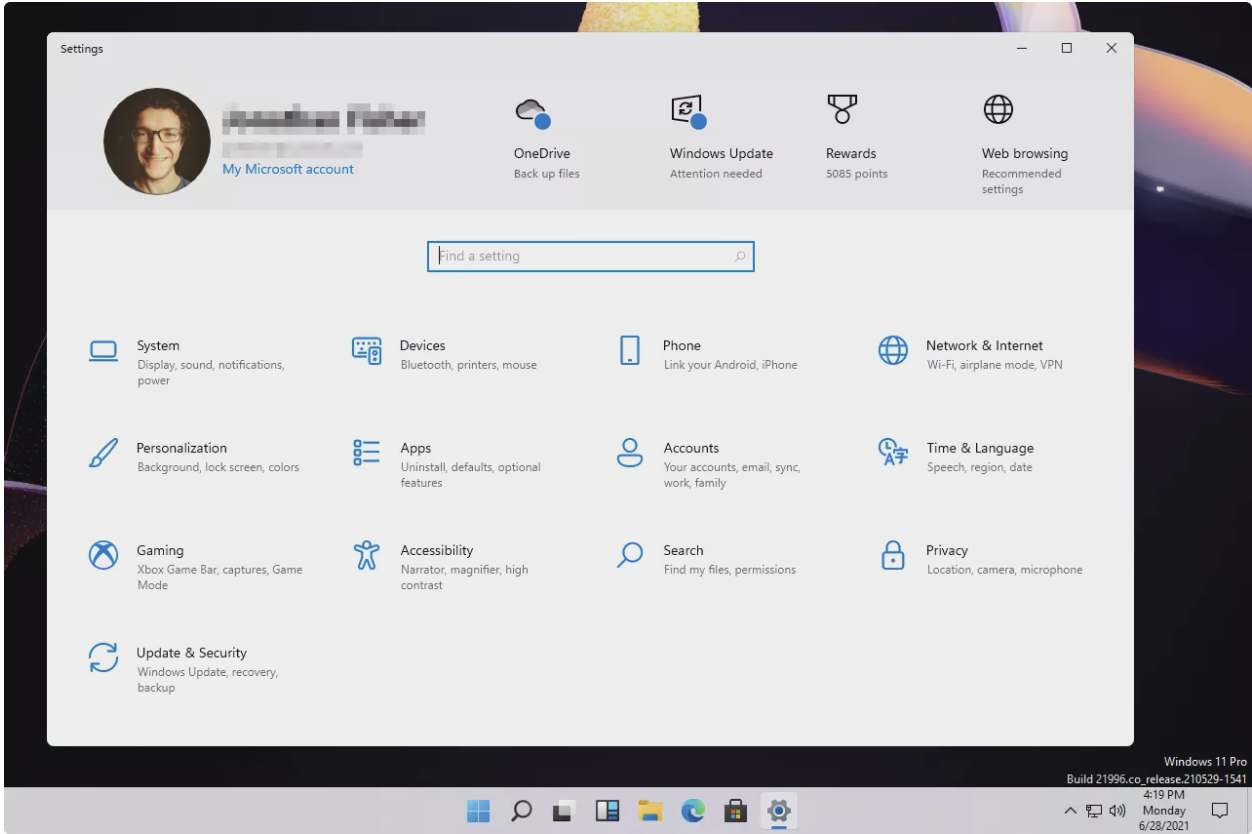Open Task View on the taskbar
This screenshot has height=834, width=1252.
coord(564,810)
